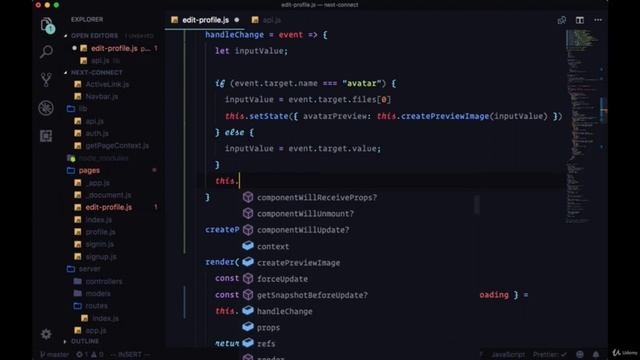Click the node_modules folder icon
Screen dimensions: 640x360
(71, 158)
